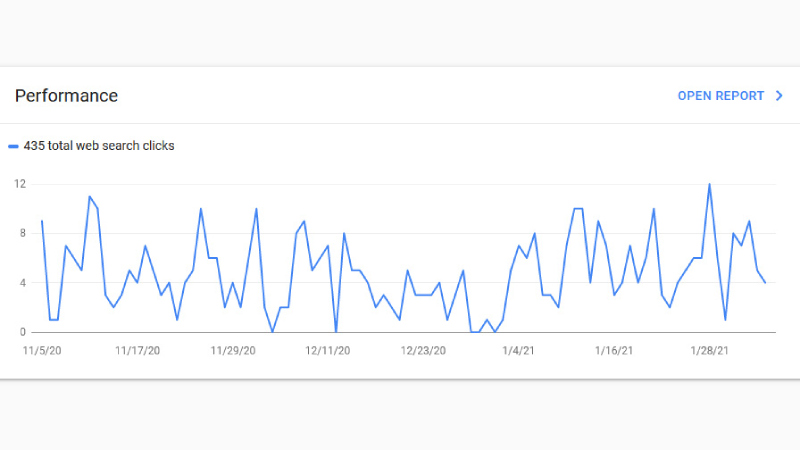Screen dimensions: 800x450
Task: Click the OPEN REPORT link
Action: 720,96
